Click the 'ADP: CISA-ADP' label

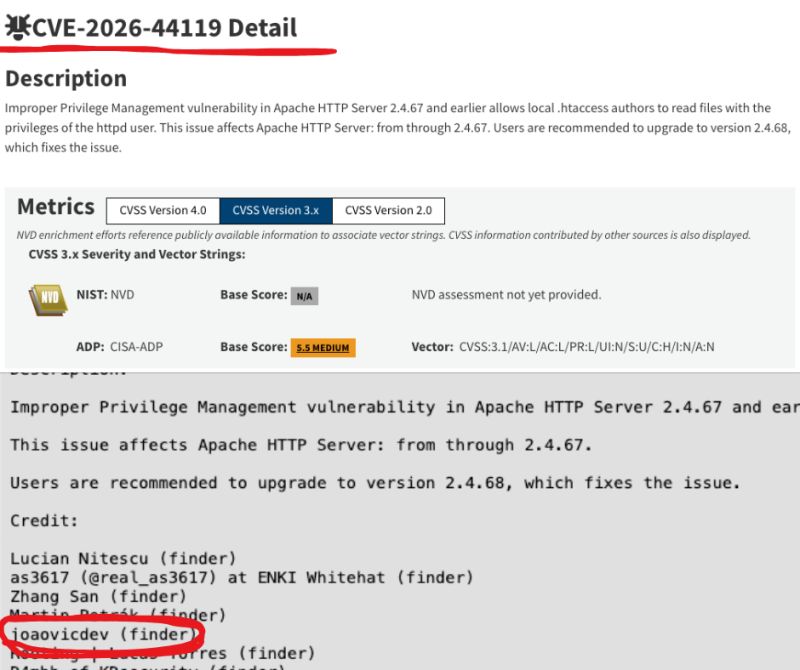pos(119,347)
